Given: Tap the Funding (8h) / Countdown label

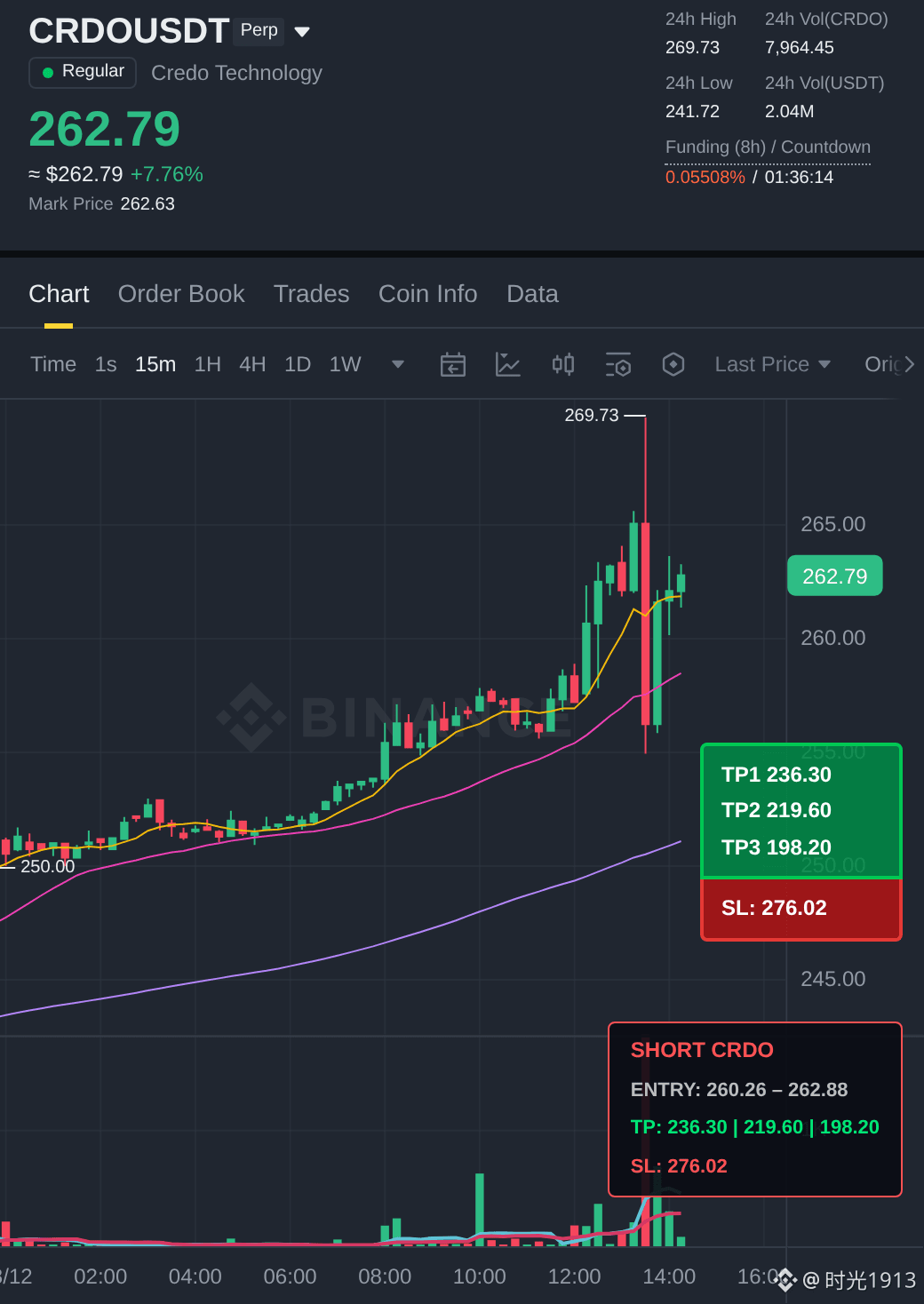Looking at the screenshot, I should coord(768,147).
